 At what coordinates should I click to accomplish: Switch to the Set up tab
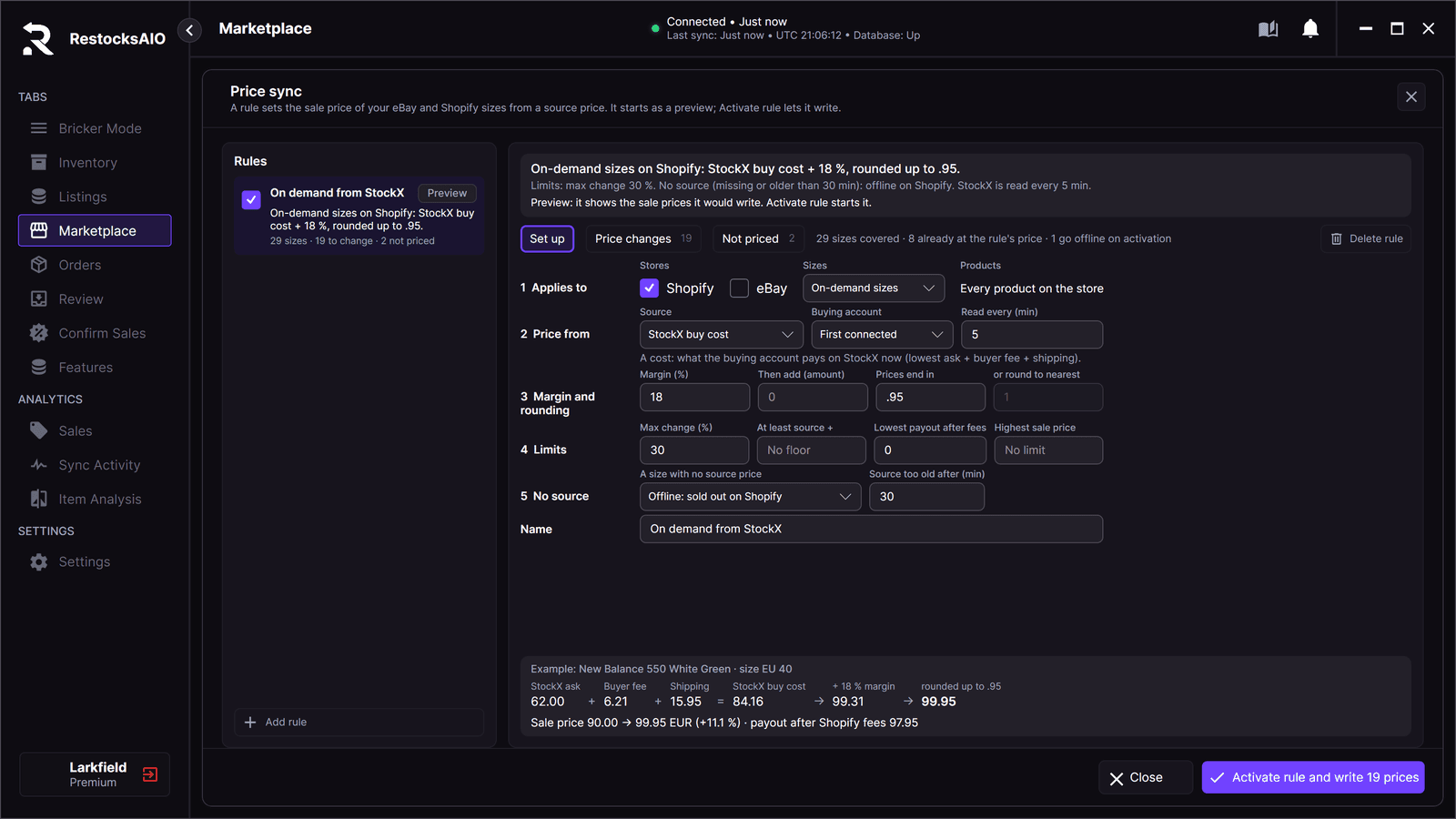pos(547,239)
